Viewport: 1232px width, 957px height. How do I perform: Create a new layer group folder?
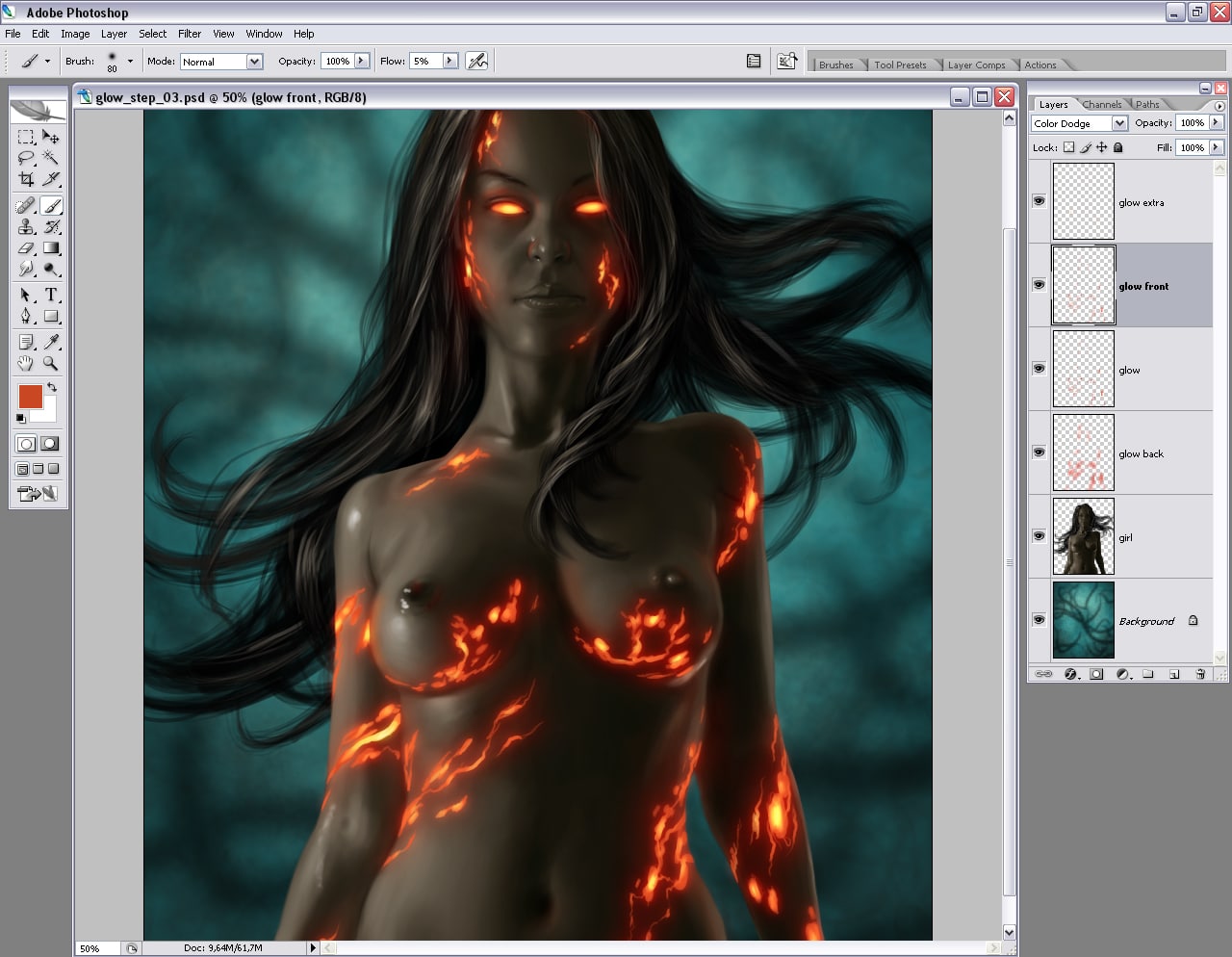[x=1148, y=674]
